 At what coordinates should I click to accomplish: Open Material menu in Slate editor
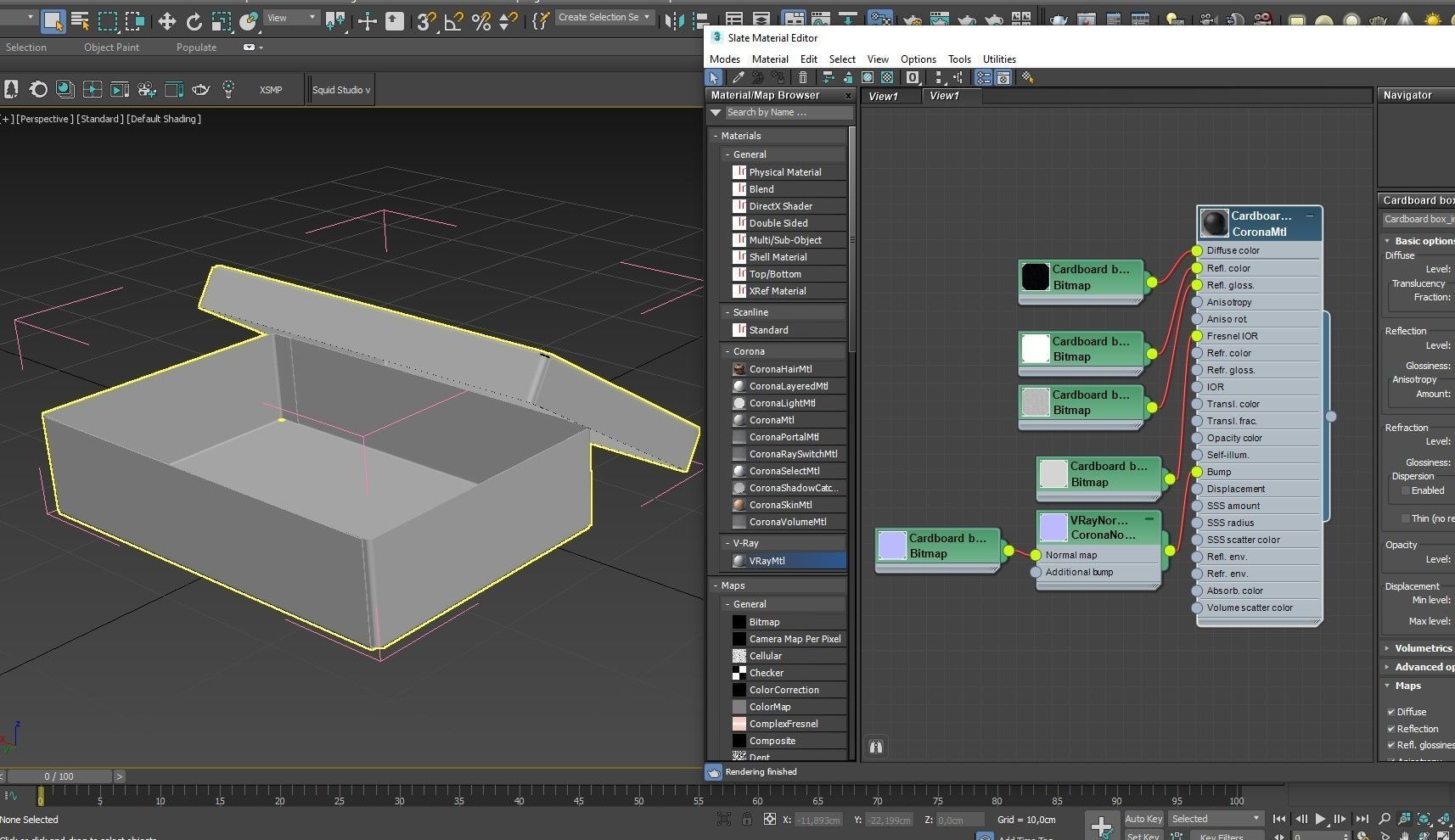click(770, 59)
